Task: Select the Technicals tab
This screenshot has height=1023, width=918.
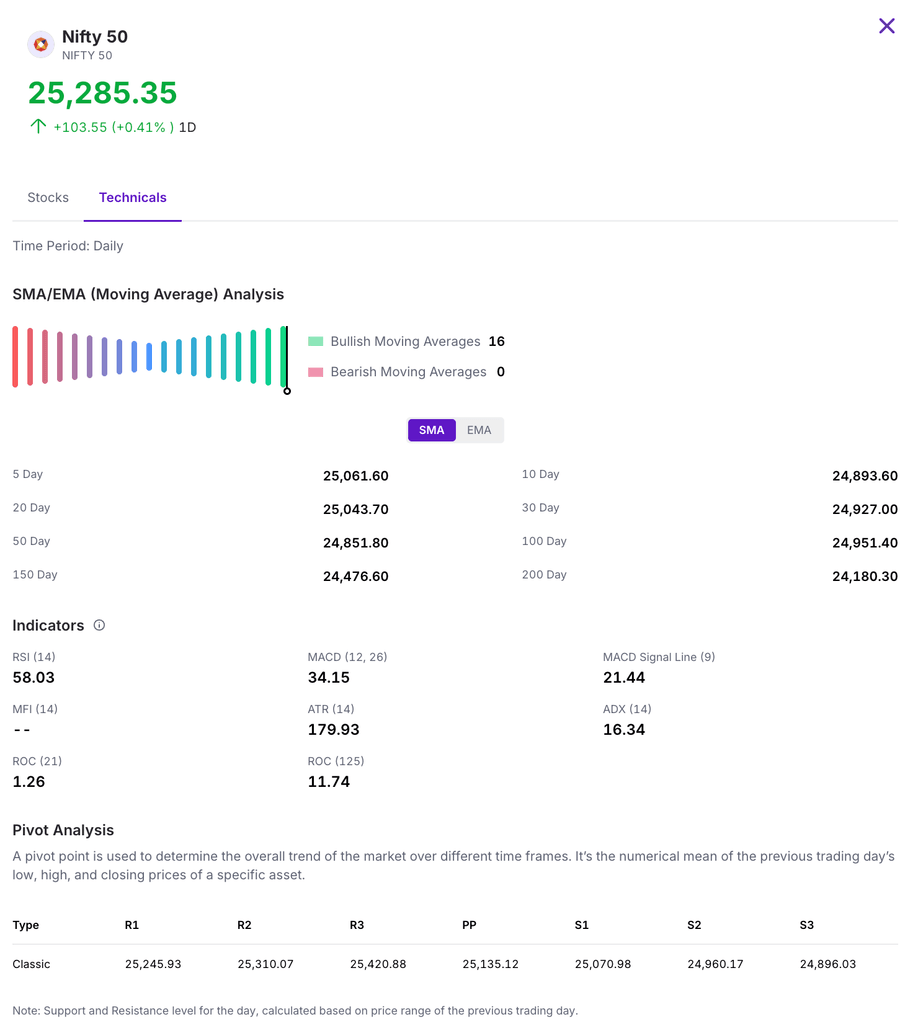Action: click(x=133, y=198)
